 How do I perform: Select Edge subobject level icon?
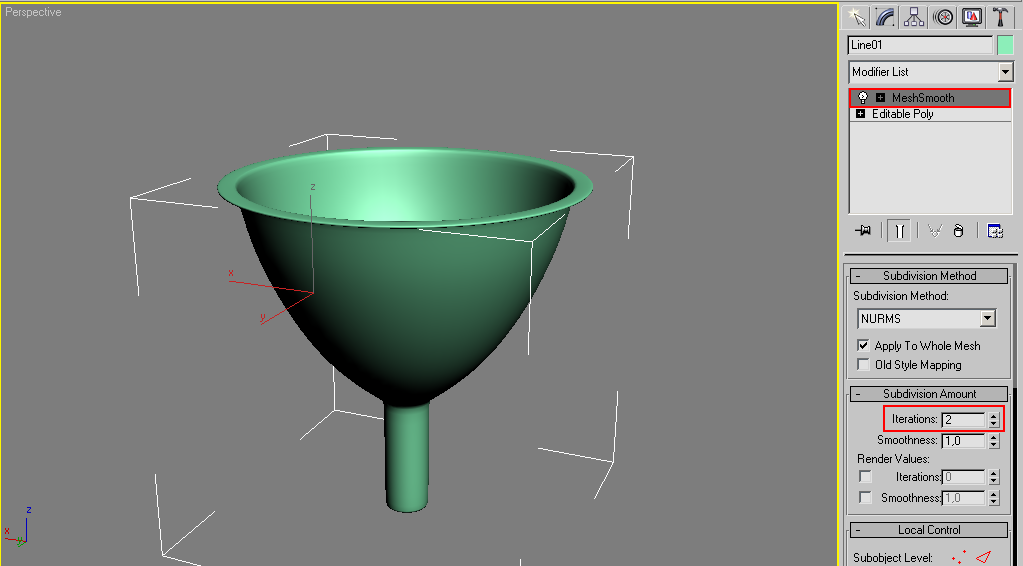click(985, 558)
